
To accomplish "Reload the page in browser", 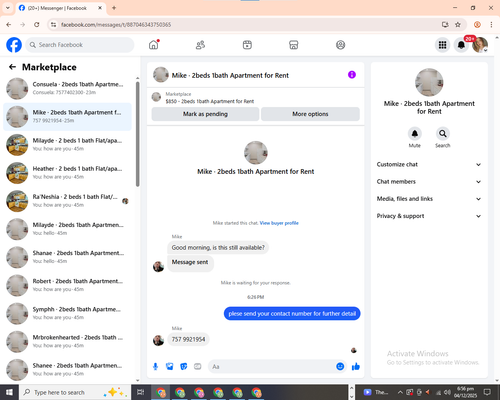I will [37, 24].
